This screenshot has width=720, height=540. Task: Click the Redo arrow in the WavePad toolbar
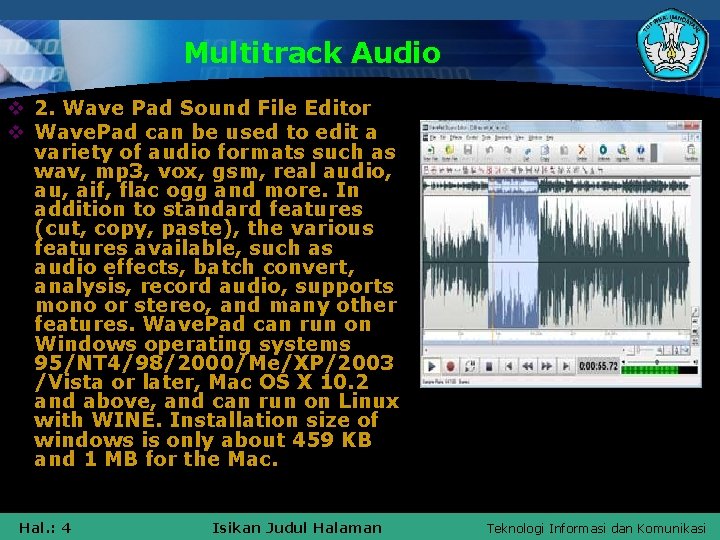pos(507,152)
